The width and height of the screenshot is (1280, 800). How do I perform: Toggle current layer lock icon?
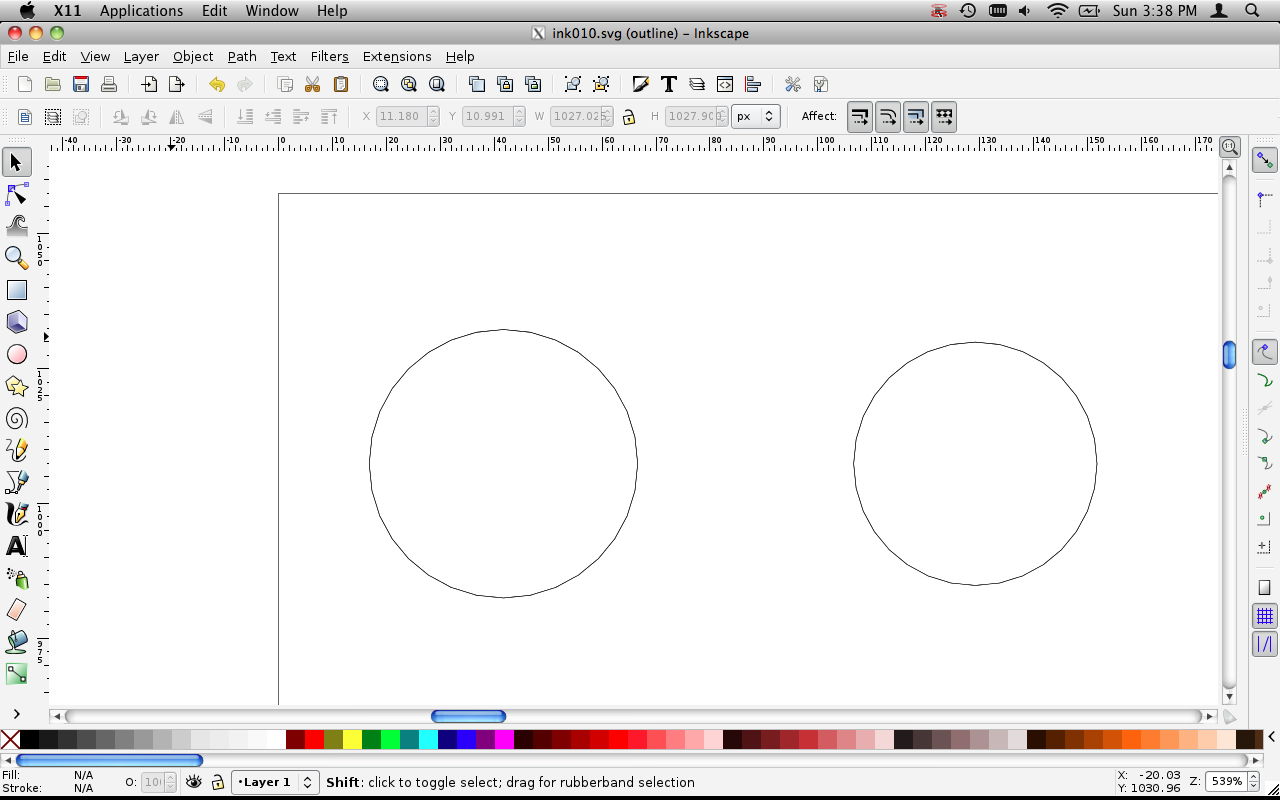point(217,782)
